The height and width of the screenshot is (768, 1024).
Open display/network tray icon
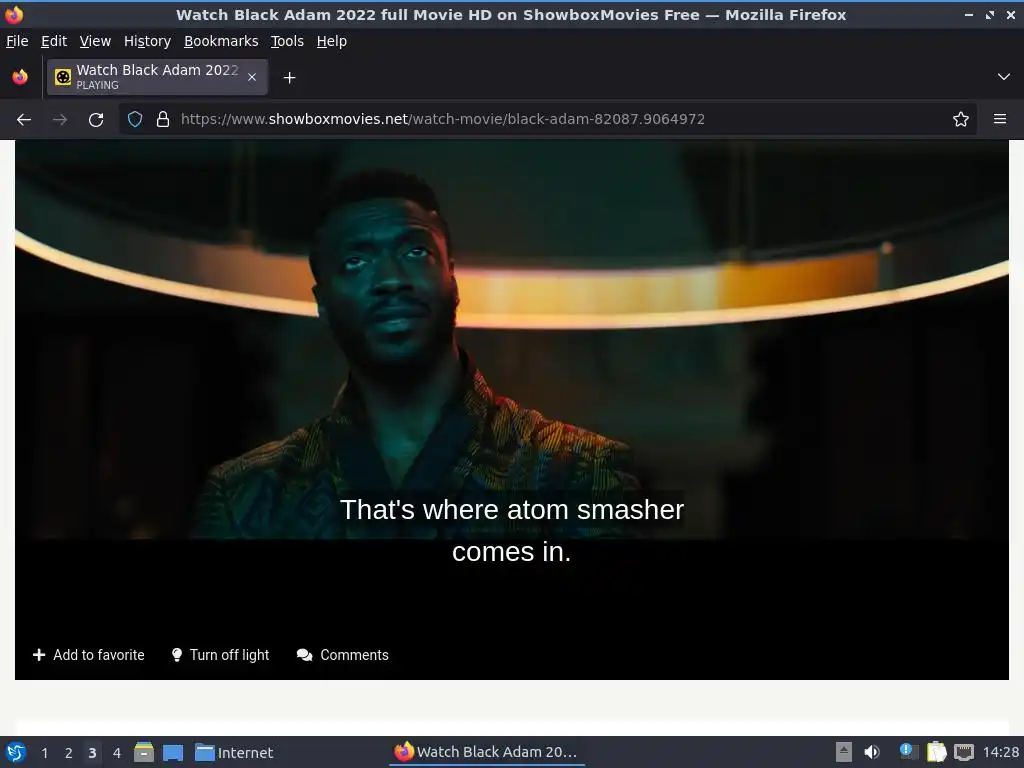point(963,752)
